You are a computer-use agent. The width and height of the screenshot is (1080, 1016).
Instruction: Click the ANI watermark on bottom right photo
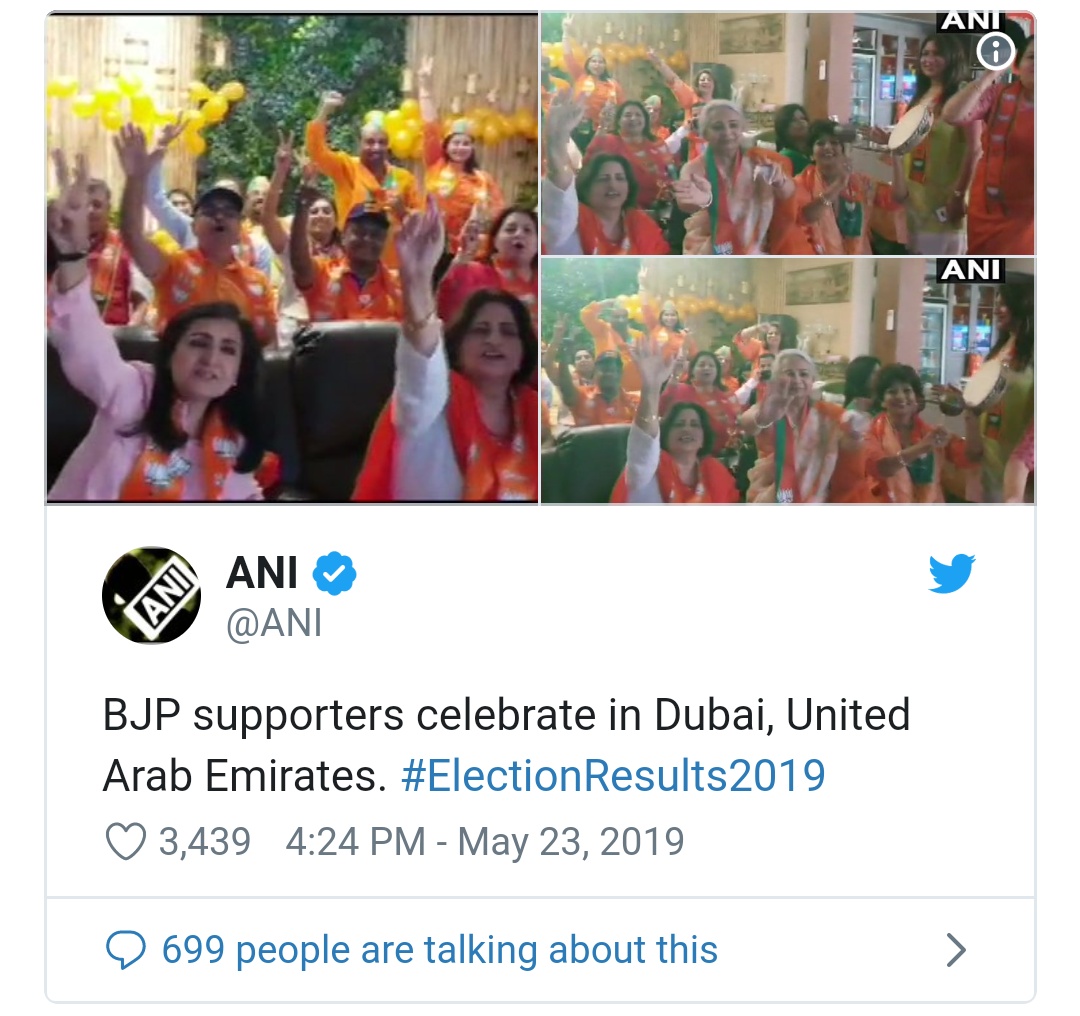click(971, 270)
